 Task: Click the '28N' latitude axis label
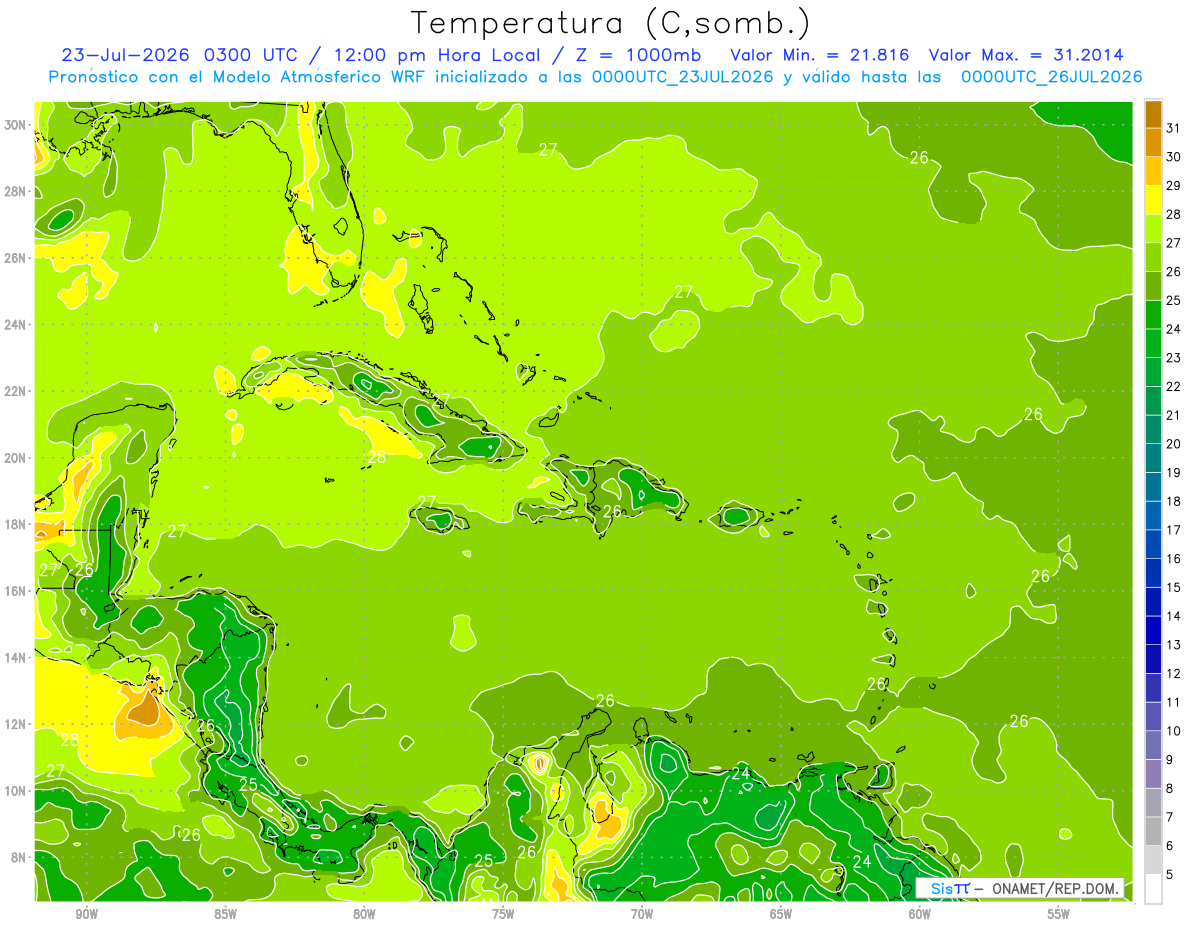(16, 191)
